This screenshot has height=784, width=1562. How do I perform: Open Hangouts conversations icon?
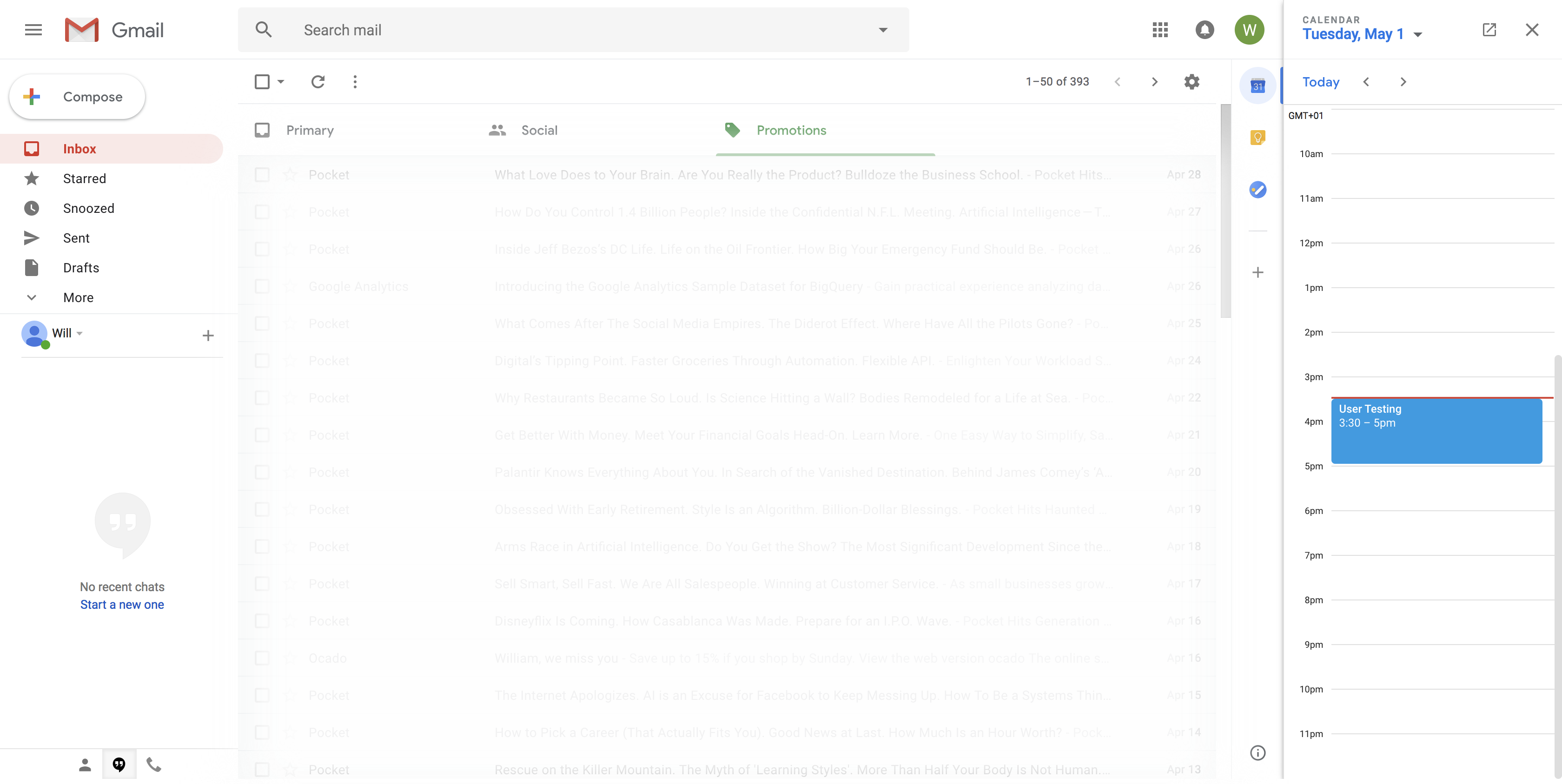point(119,764)
